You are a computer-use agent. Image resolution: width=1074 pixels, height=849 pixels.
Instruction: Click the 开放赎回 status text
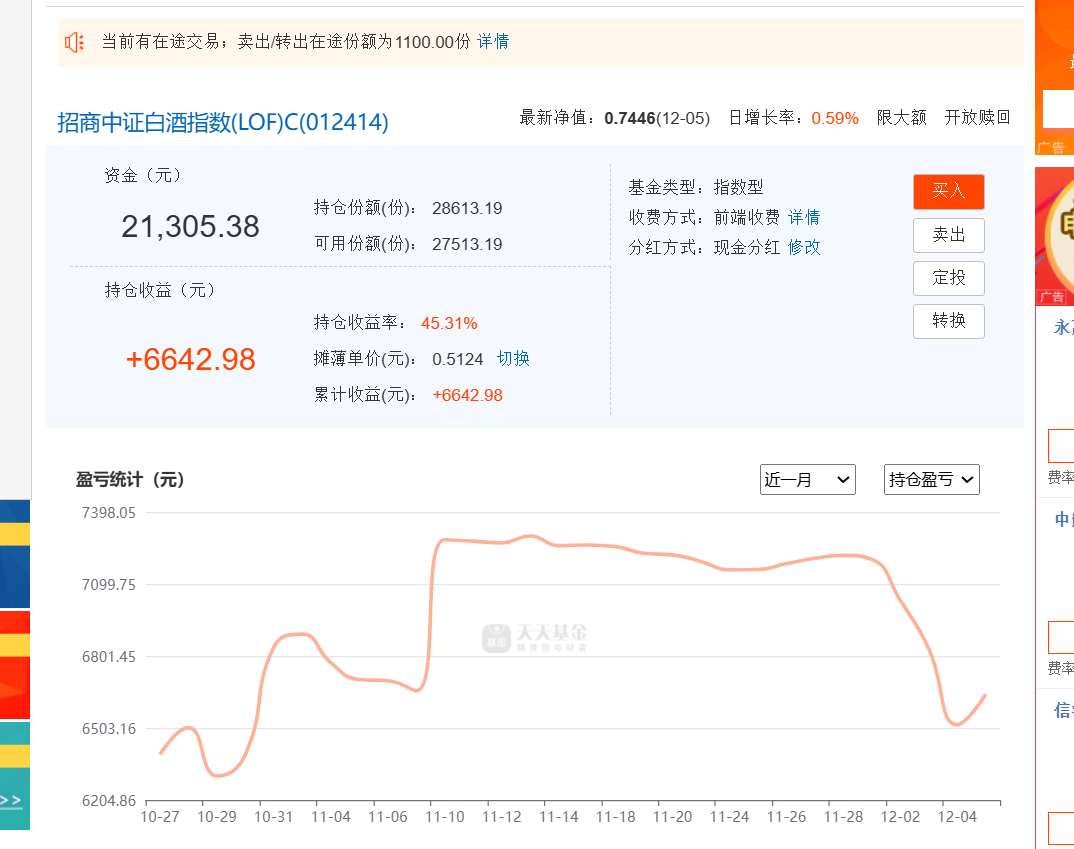(977, 118)
